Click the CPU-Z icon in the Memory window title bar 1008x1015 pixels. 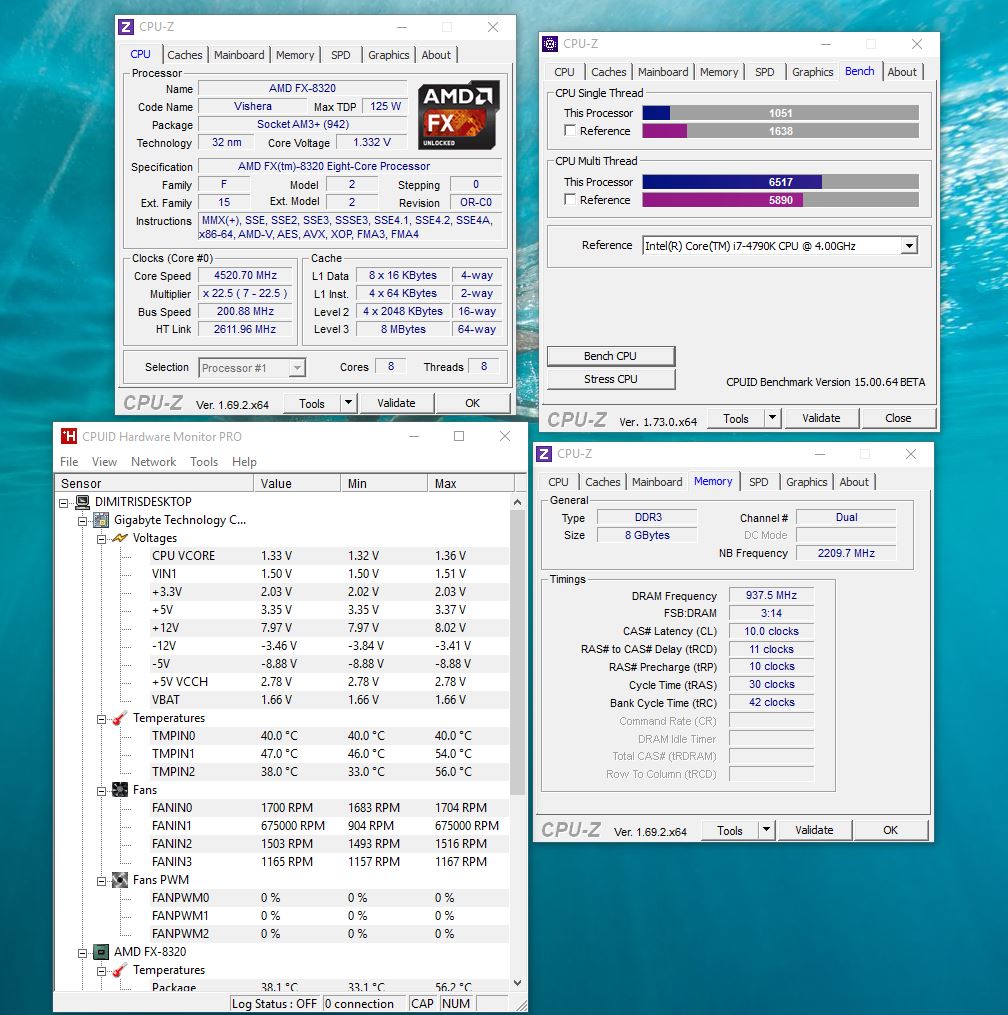pos(544,454)
